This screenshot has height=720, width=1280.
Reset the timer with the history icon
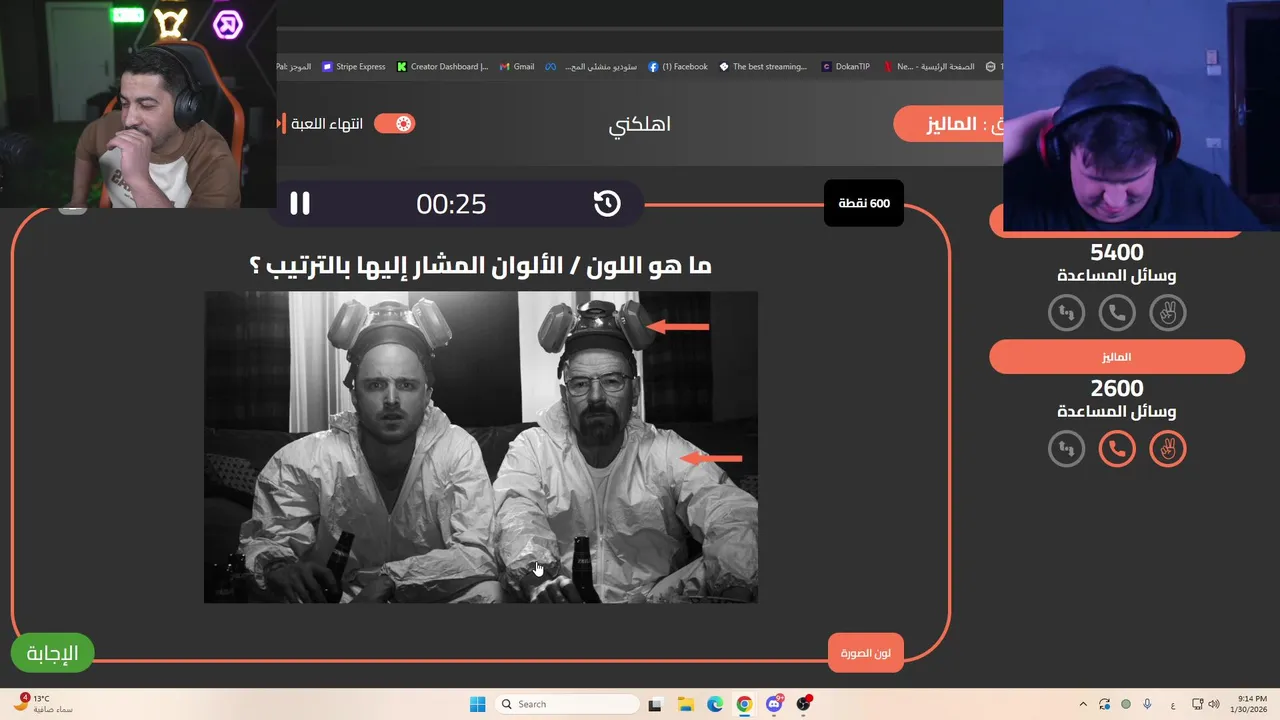(607, 204)
